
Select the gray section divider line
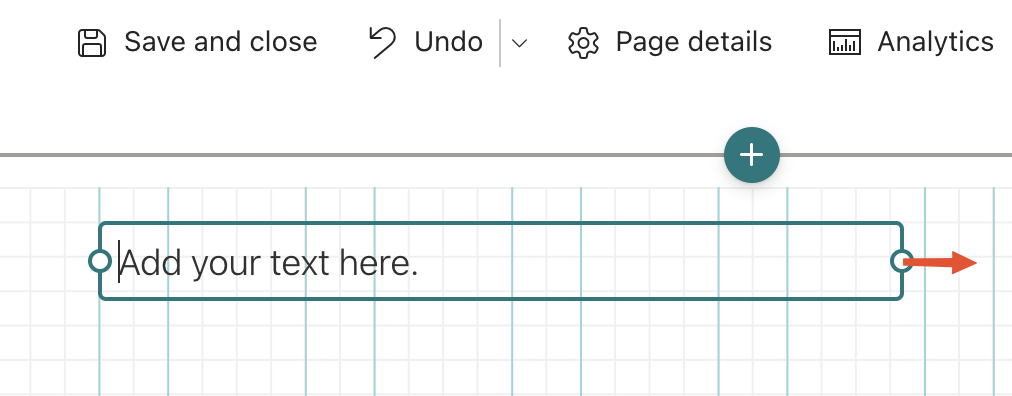pyautogui.click(x=361, y=155)
